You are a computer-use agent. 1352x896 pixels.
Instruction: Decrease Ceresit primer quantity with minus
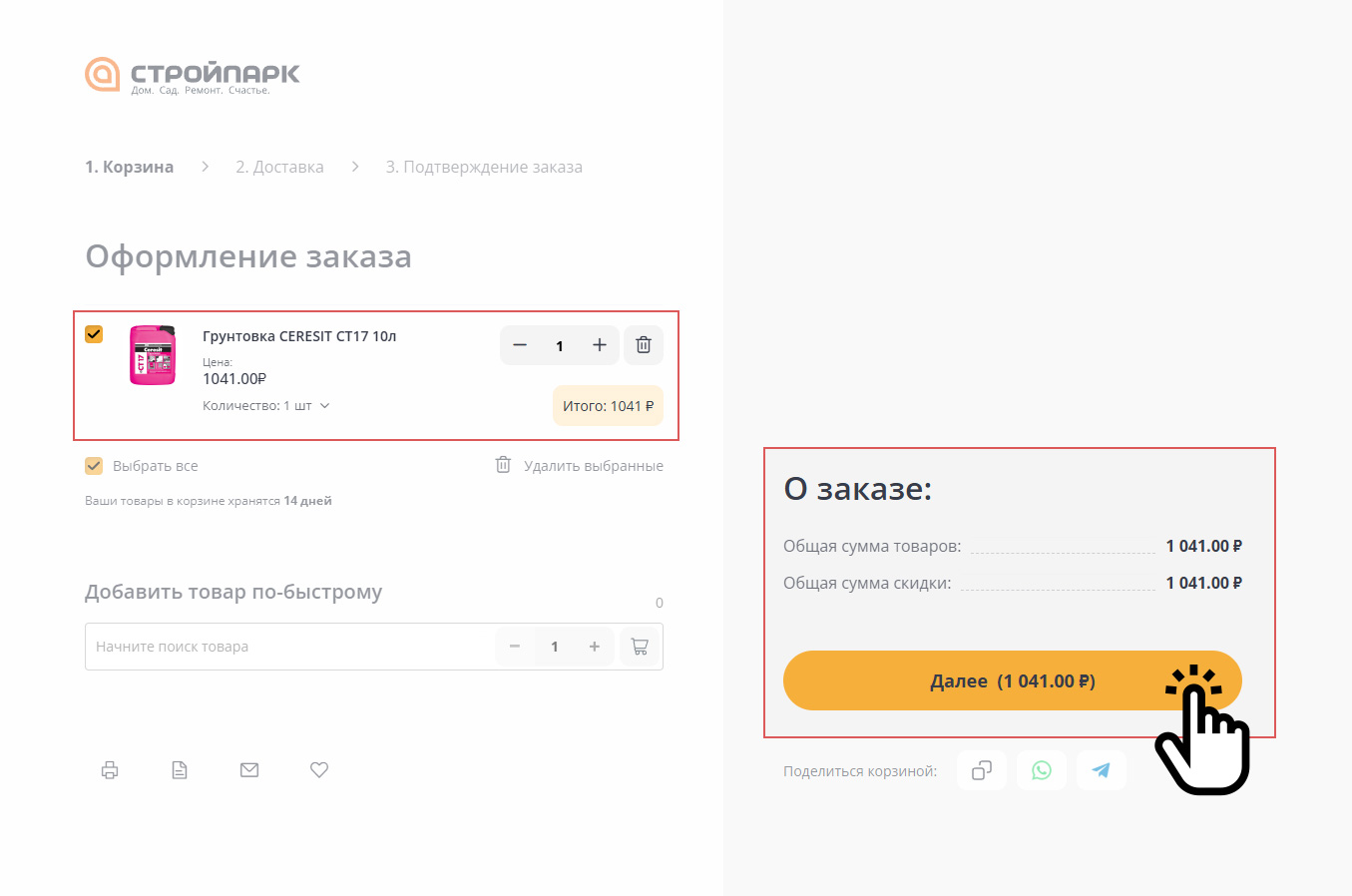pos(520,345)
